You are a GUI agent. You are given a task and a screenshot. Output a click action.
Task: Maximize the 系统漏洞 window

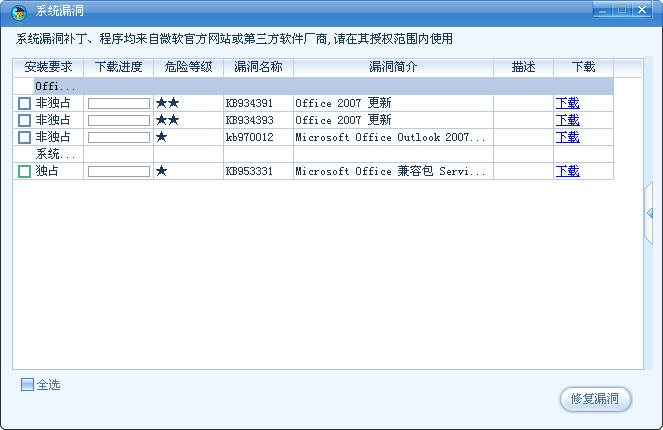click(622, 10)
